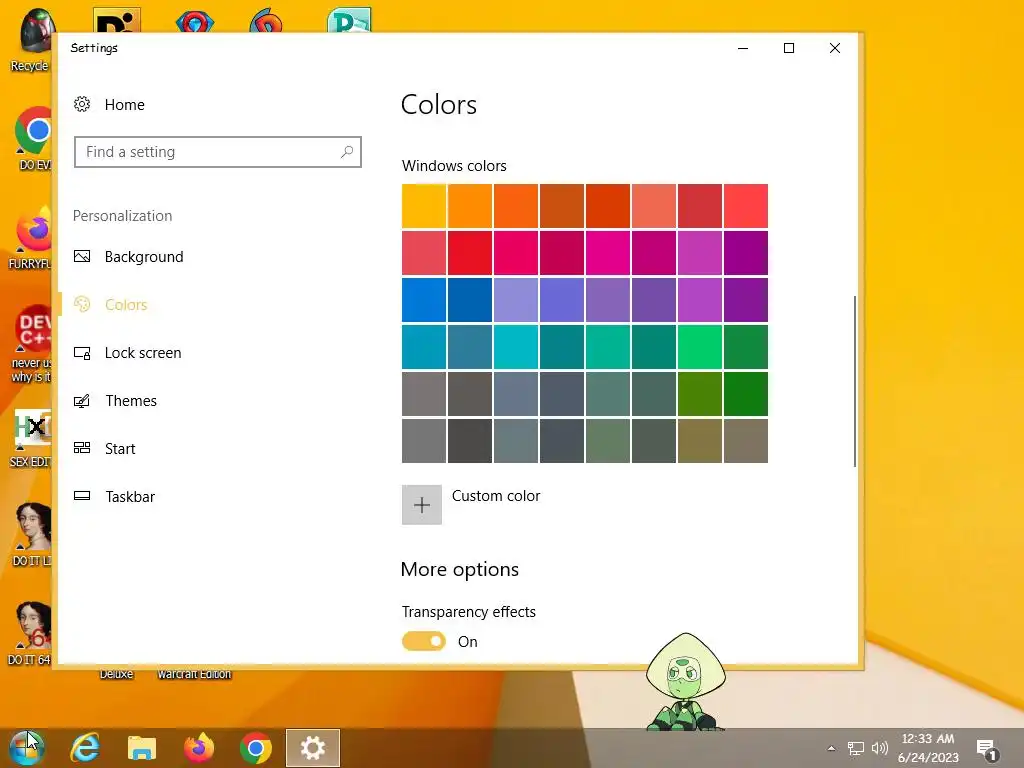This screenshot has height=768, width=1024.
Task: Go to Lock screen settings
Action: (143, 353)
